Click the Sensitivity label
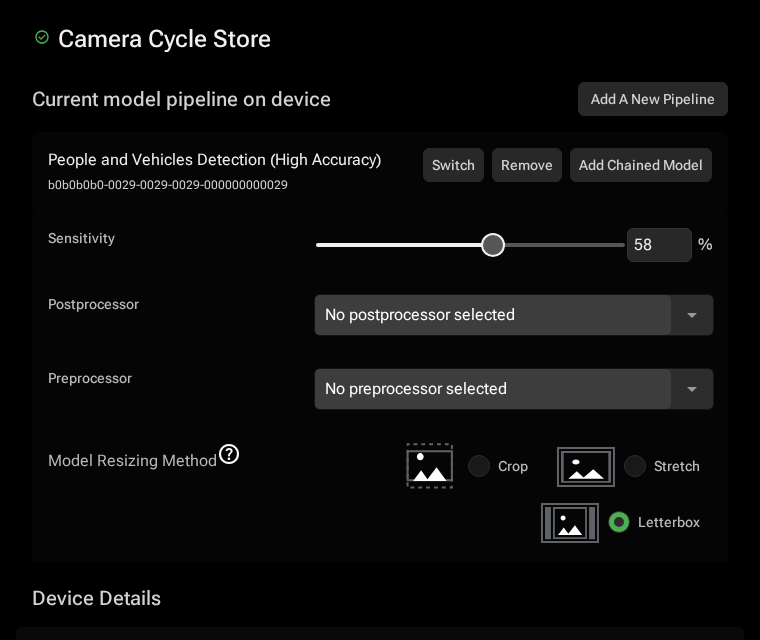Screen dimensions: 760x640 tap(81, 238)
